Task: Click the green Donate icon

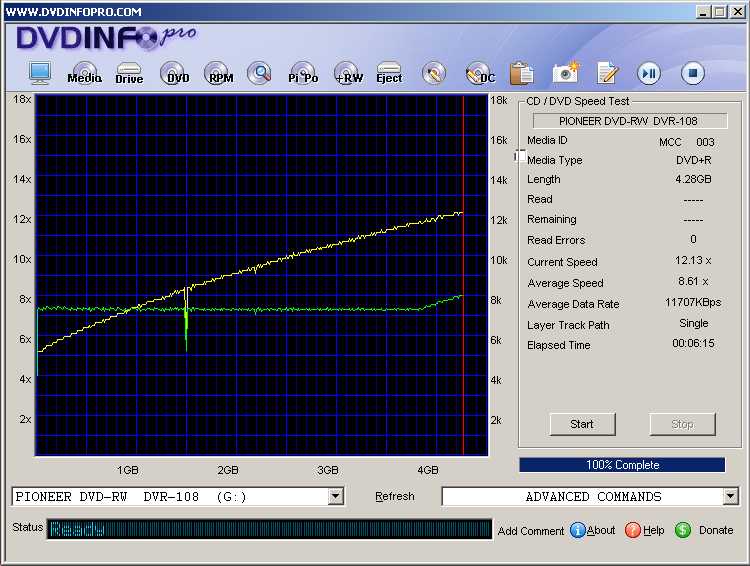Action: coord(683,530)
